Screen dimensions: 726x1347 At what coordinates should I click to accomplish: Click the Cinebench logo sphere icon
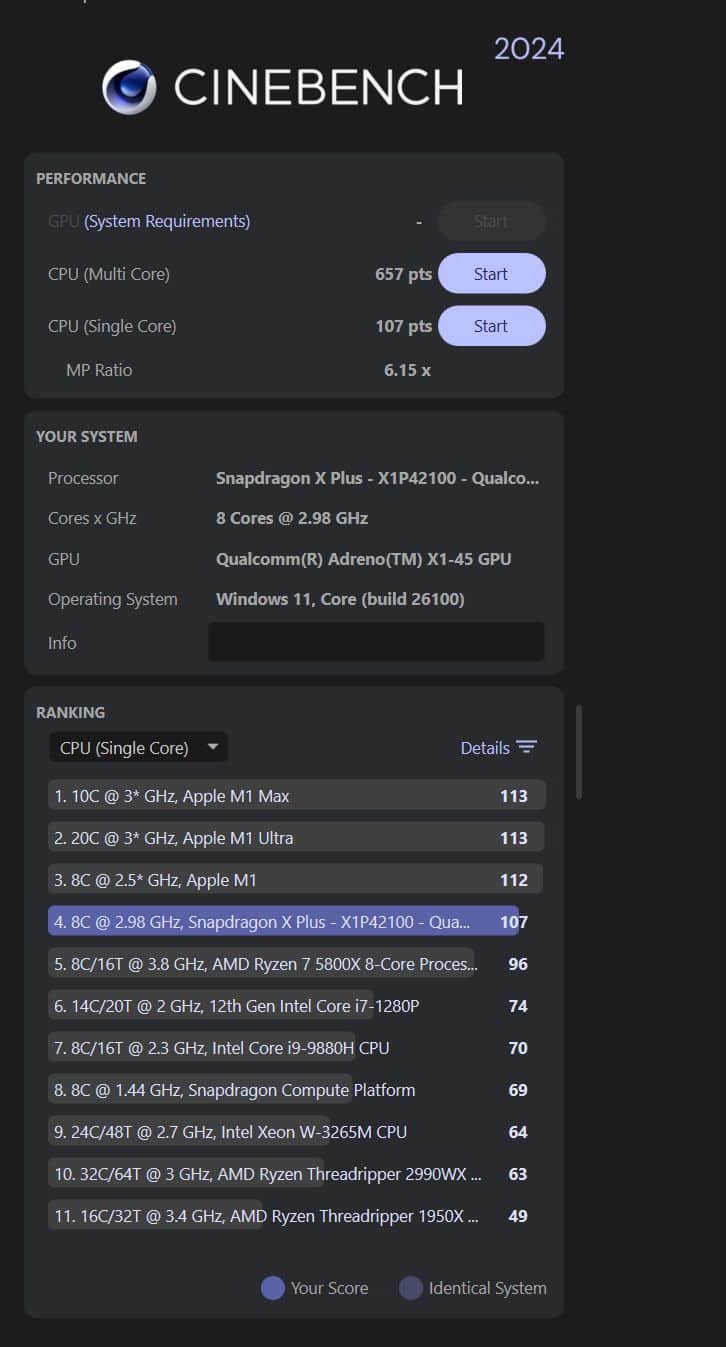pyautogui.click(x=129, y=87)
